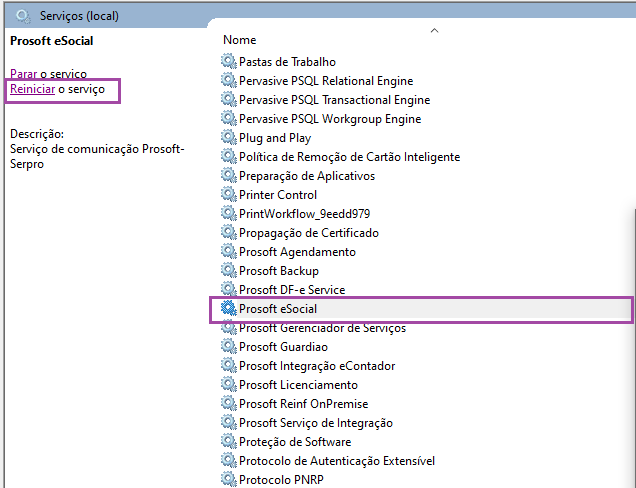Click the Parar link to stop the service

pos(24,74)
